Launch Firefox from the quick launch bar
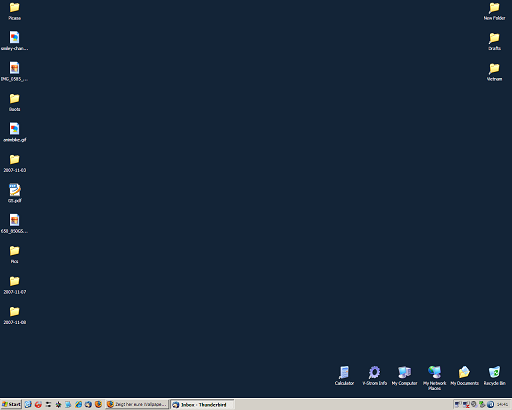512x410 pixels. pos(98,404)
